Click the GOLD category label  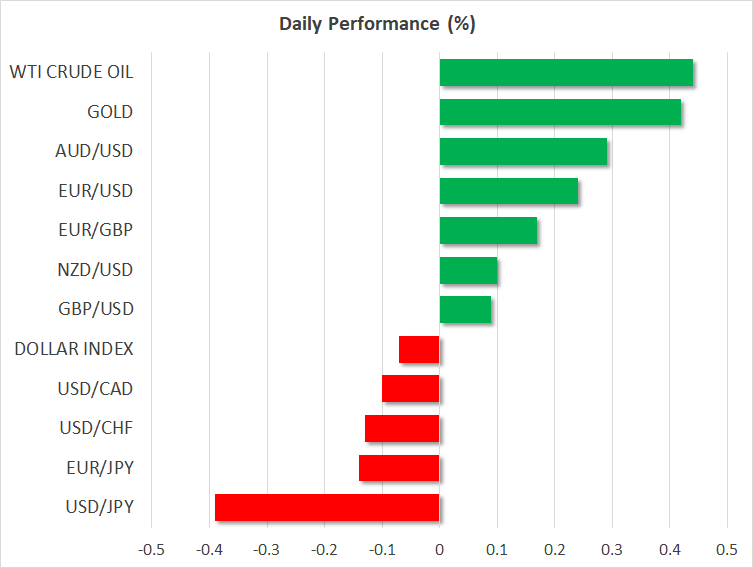pyautogui.click(x=111, y=112)
